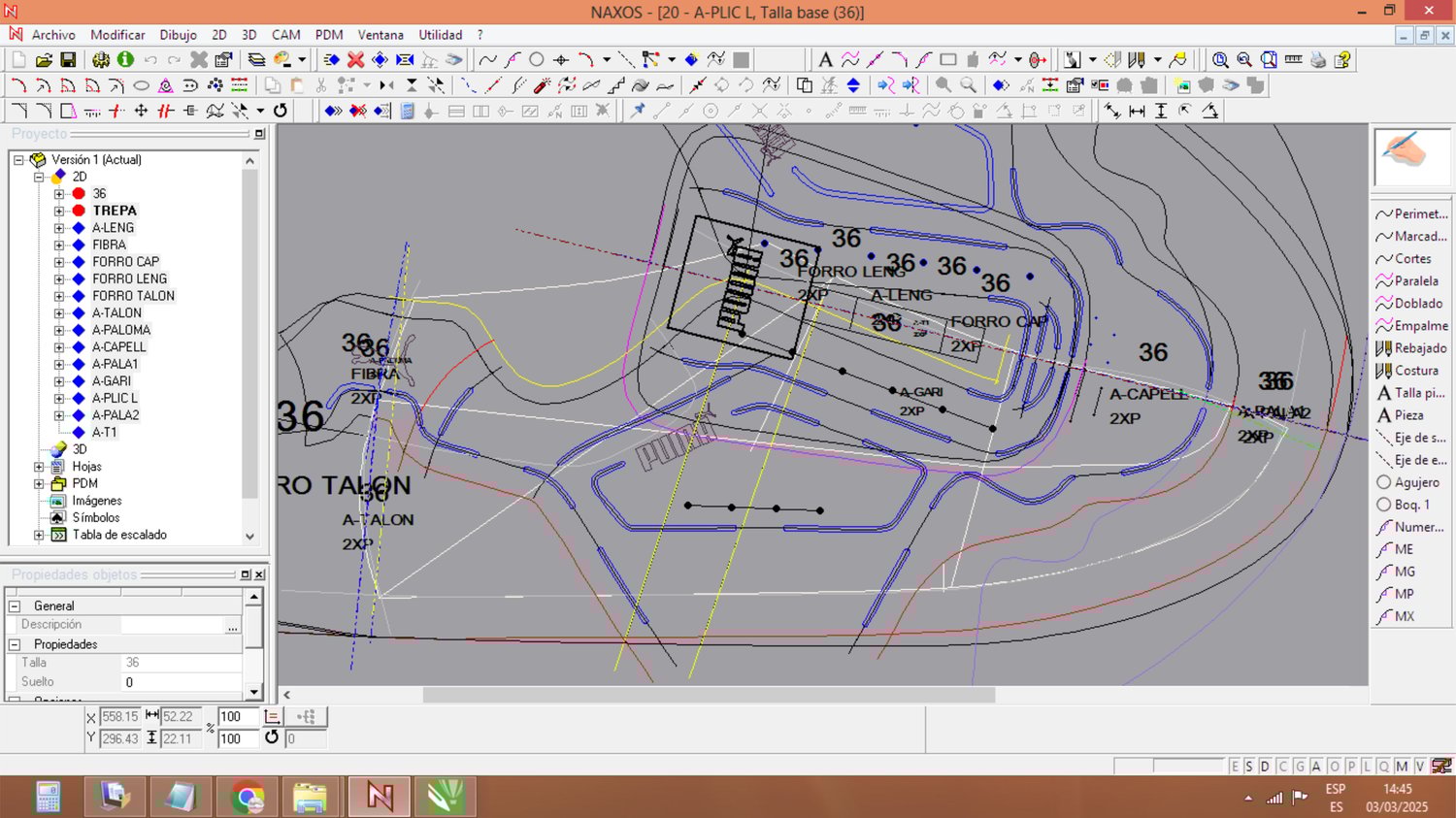
Task: Toggle the A status bar indicator
Action: tap(1316, 767)
